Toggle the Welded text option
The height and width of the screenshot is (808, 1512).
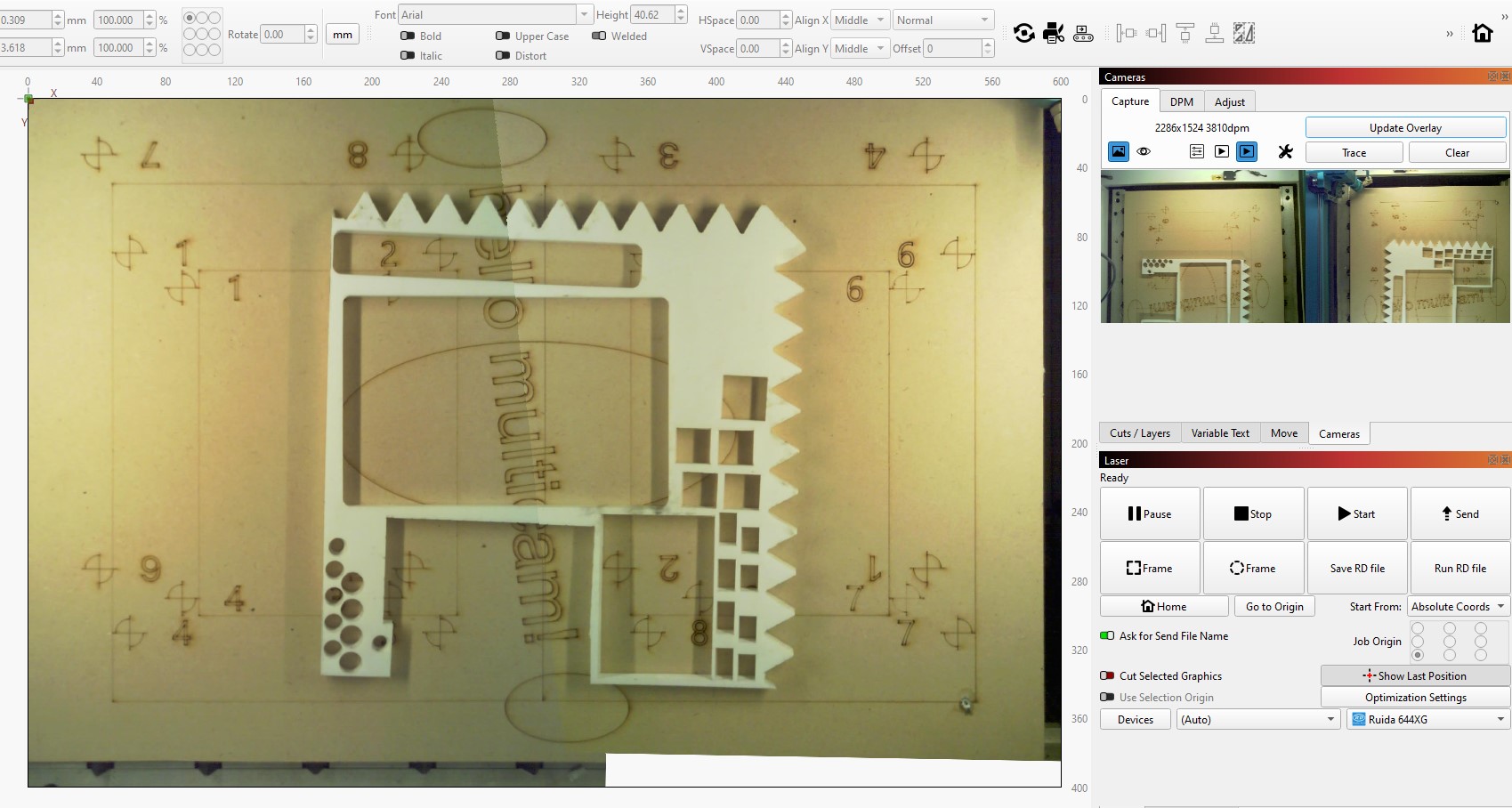click(599, 36)
